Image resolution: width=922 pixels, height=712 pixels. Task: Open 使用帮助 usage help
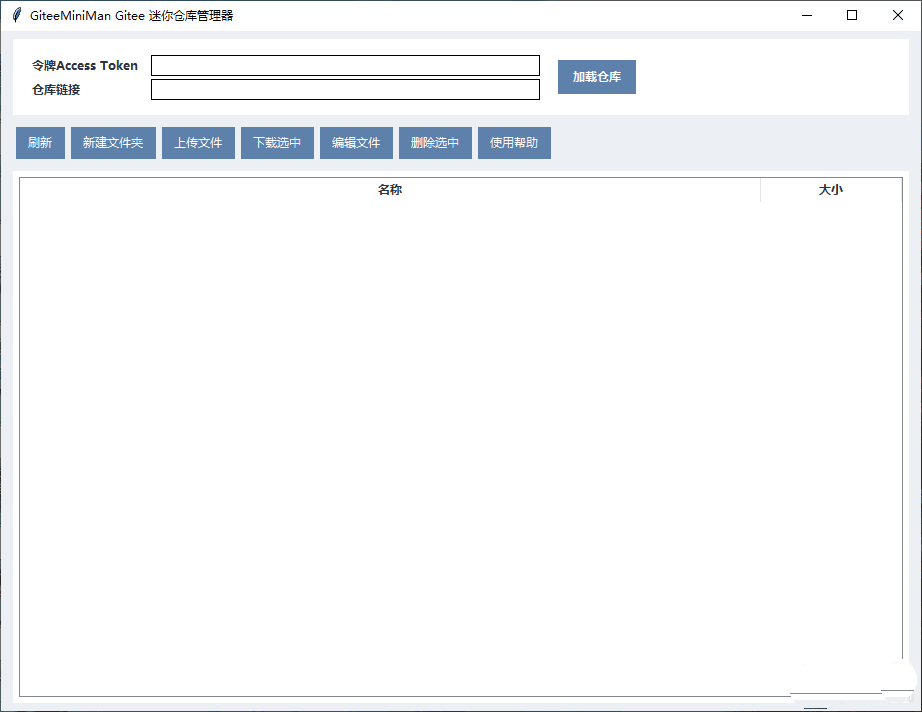pyautogui.click(x=514, y=143)
